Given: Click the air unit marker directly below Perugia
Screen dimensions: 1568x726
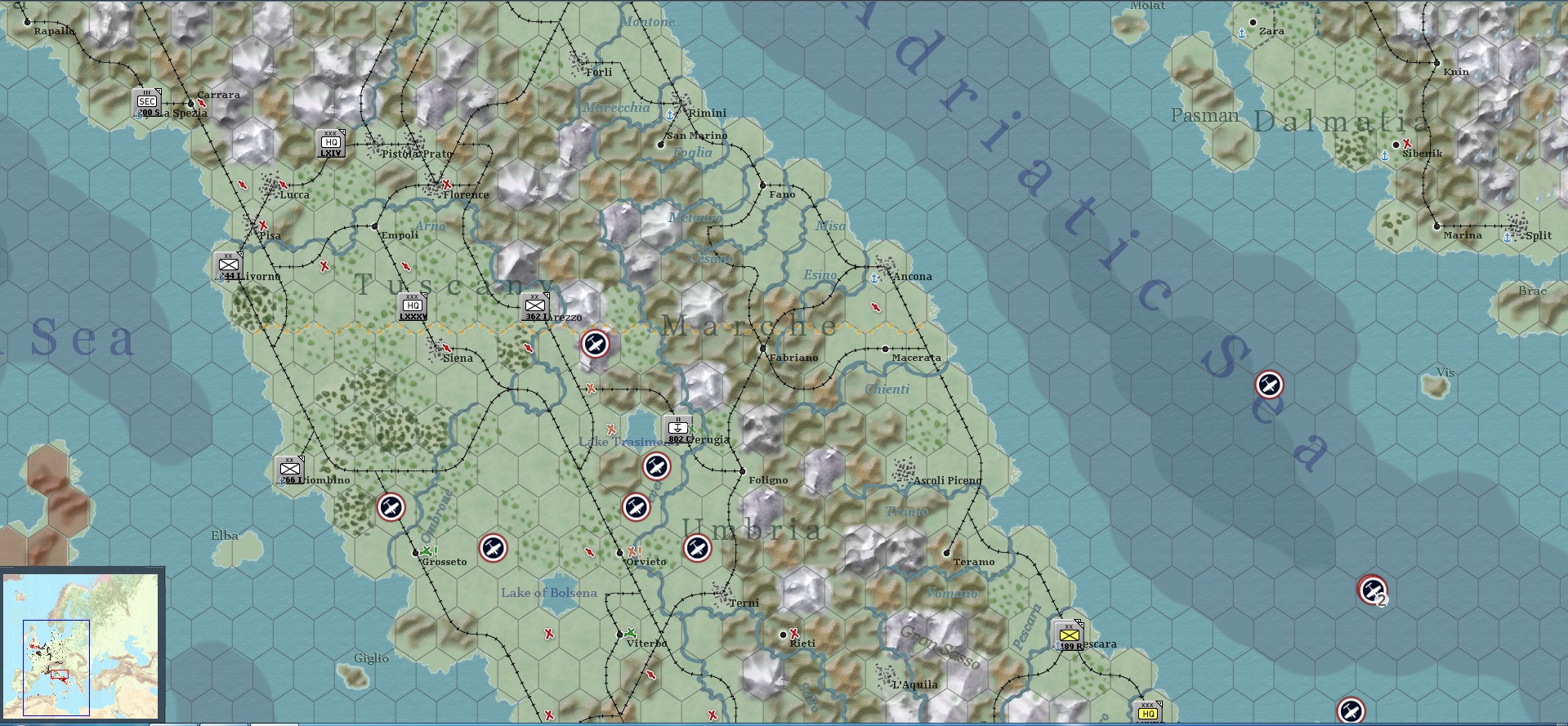Looking at the screenshot, I should click(656, 466).
